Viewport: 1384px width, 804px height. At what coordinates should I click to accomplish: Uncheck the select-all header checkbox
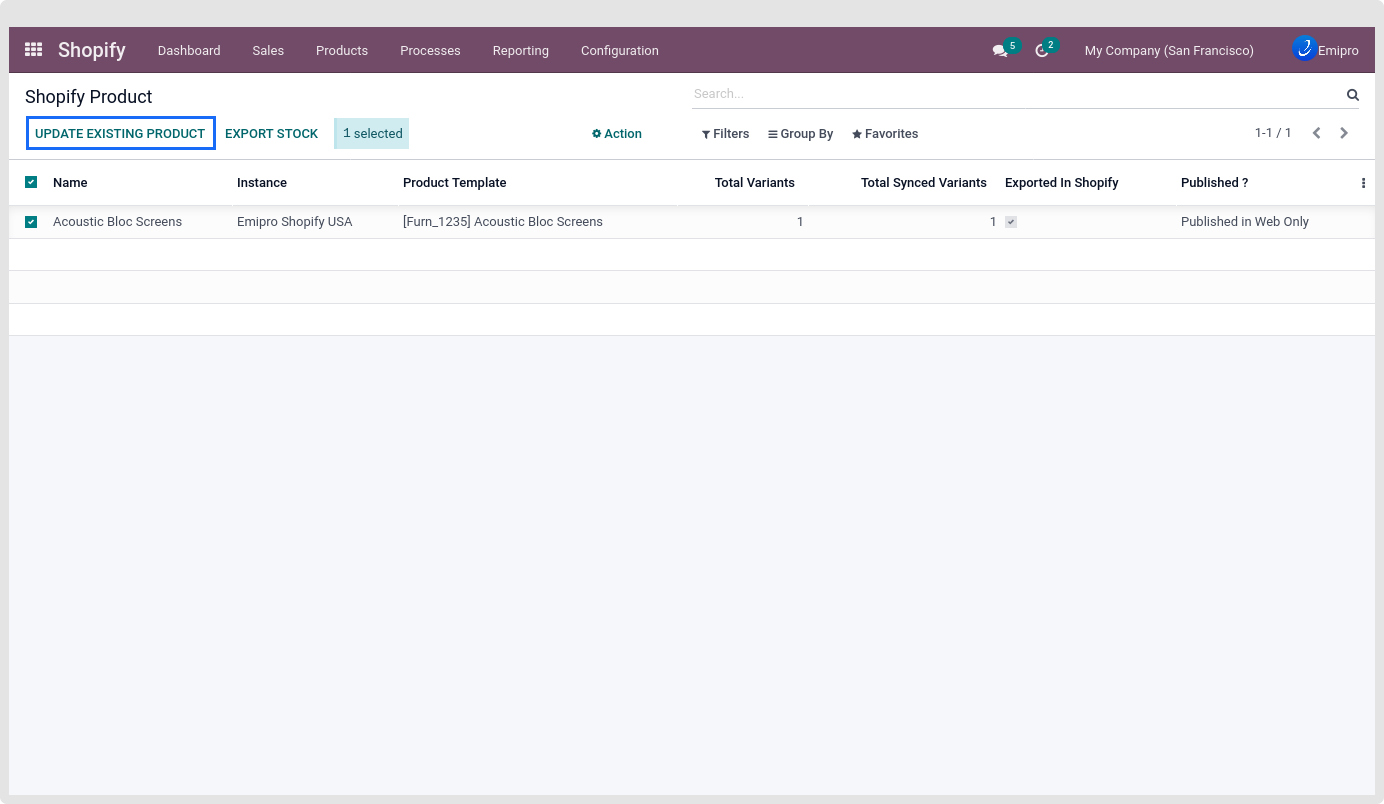(x=31, y=182)
